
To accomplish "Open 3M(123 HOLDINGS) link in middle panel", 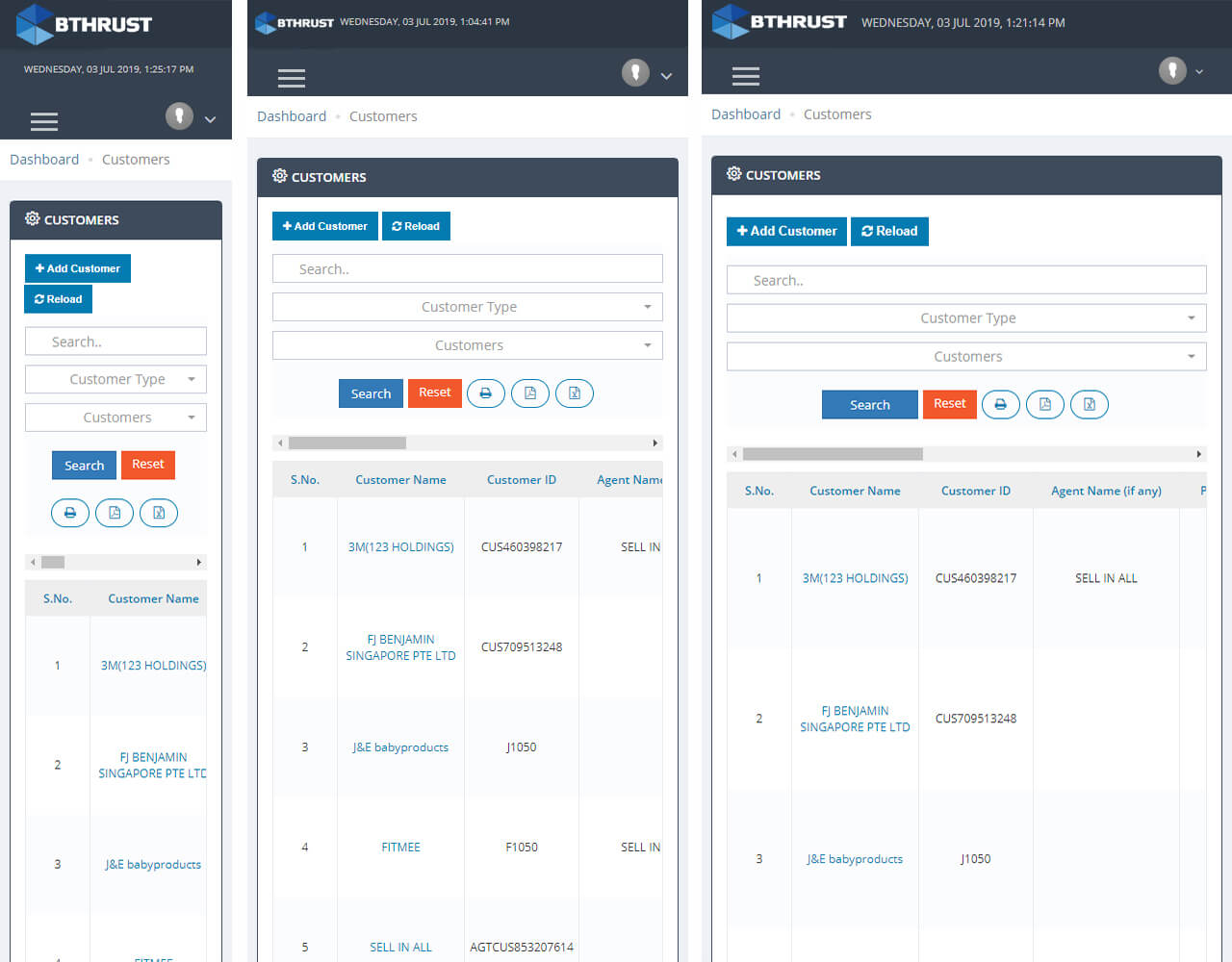I will pyautogui.click(x=401, y=547).
